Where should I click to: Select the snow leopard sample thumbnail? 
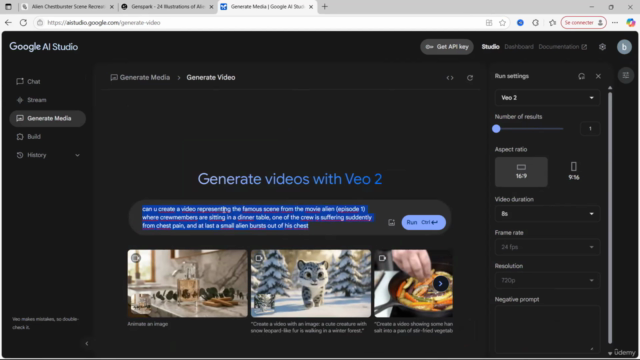311,284
